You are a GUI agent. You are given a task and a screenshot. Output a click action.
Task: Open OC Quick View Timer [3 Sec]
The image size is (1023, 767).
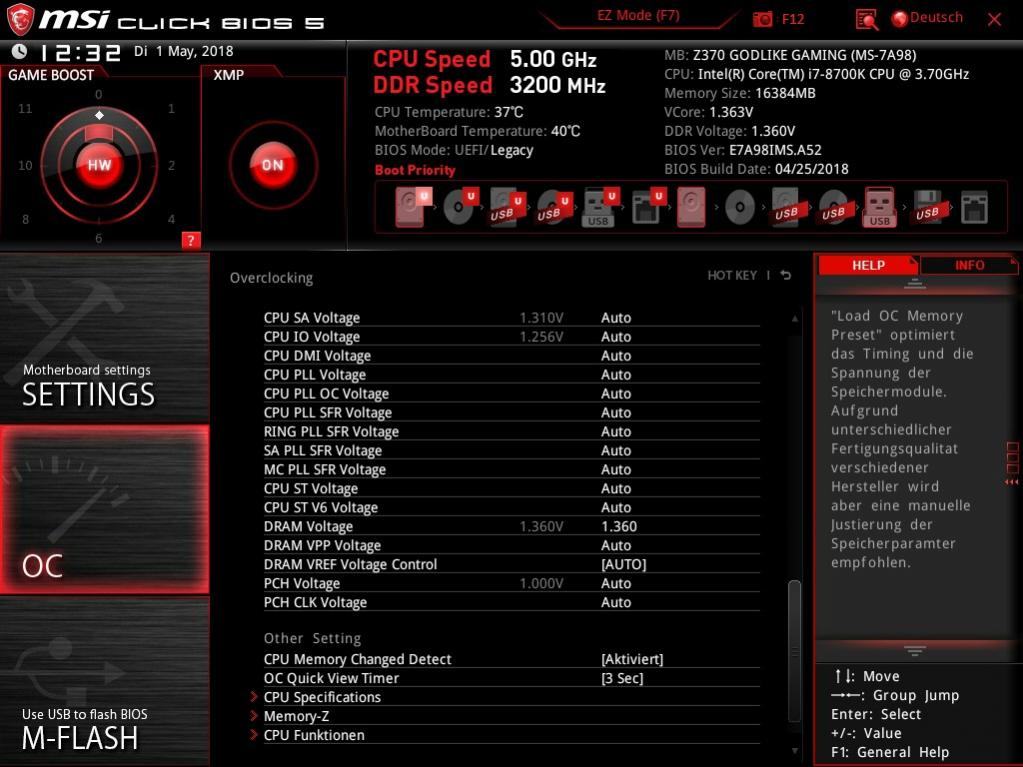pyautogui.click(x=622, y=678)
